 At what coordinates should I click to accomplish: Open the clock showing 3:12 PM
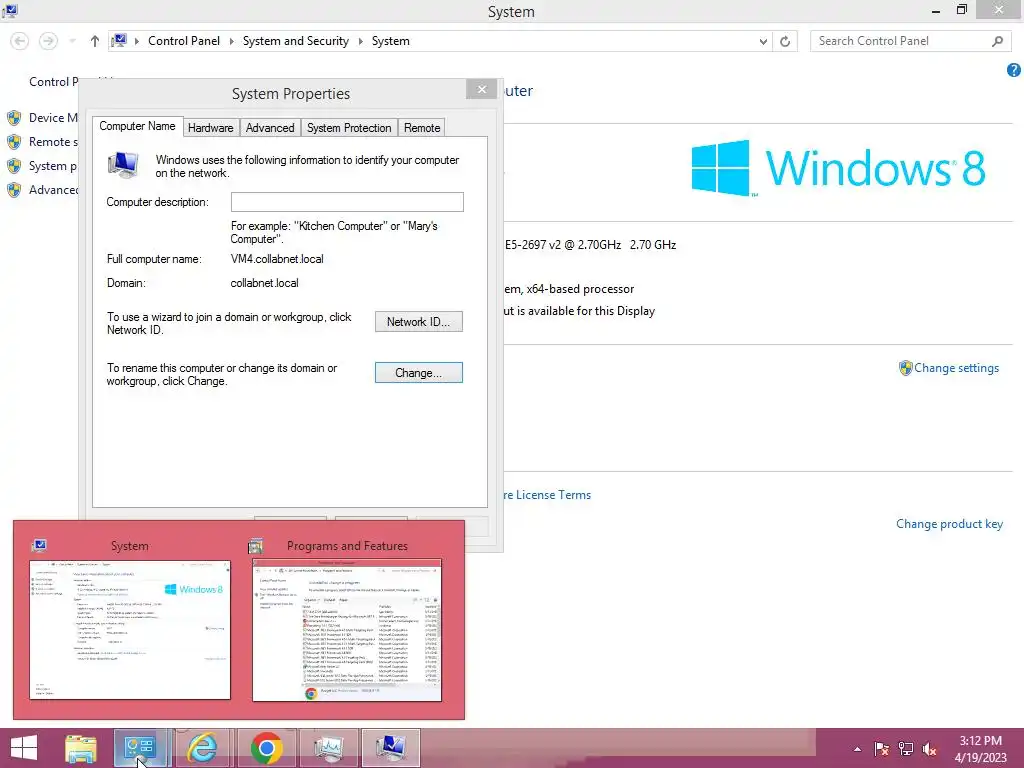(x=980, y=748)
